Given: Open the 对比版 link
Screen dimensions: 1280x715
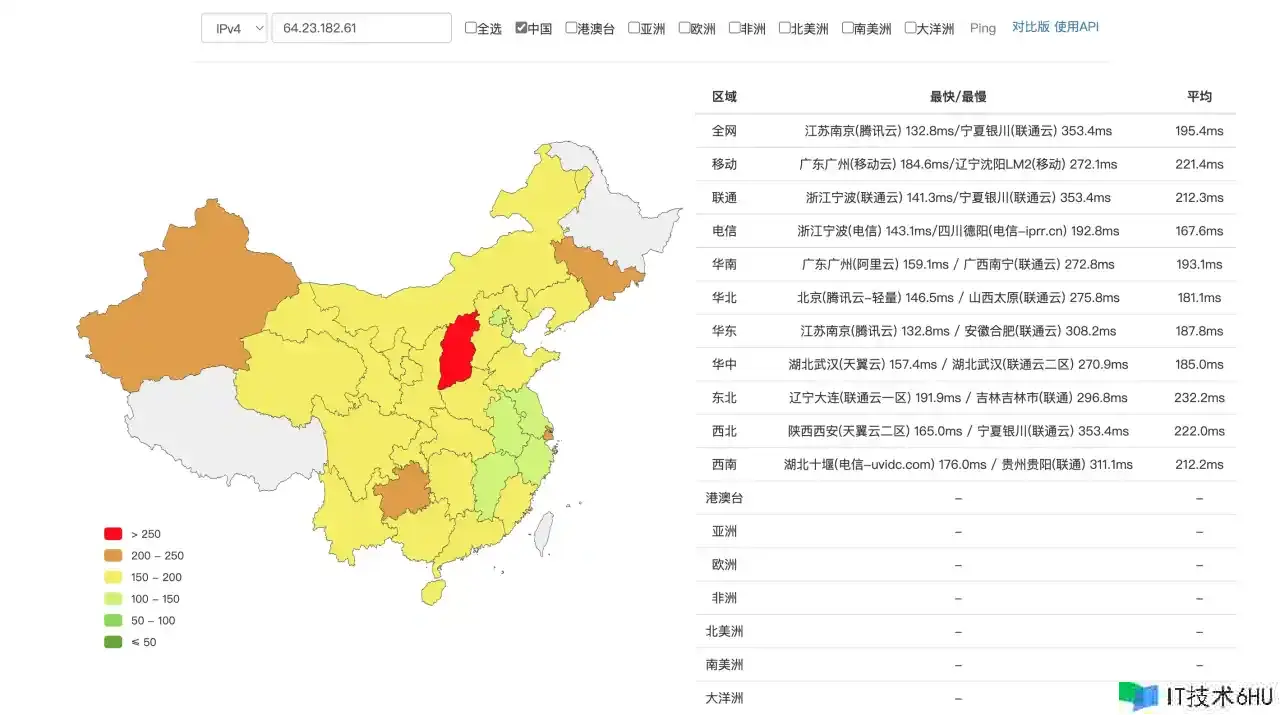Looking at the screenshot, I should click(x=1030, y=27).
